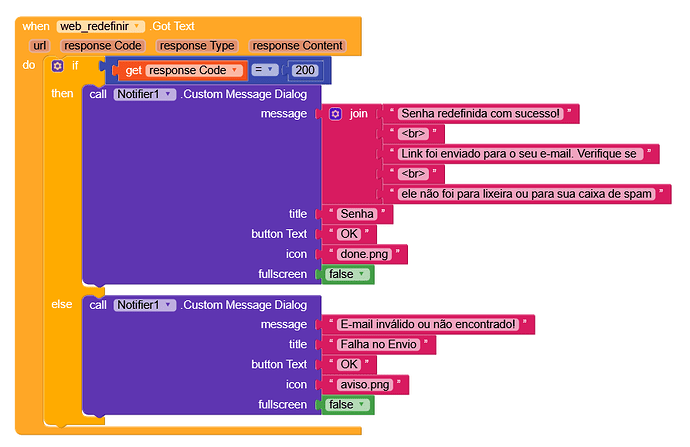Image resolution: width=690 pixels, height=447 pixels.
Task: Edit 'E-mail inválido ou não encontrado!' text
Action: click(x=428, y=324)
